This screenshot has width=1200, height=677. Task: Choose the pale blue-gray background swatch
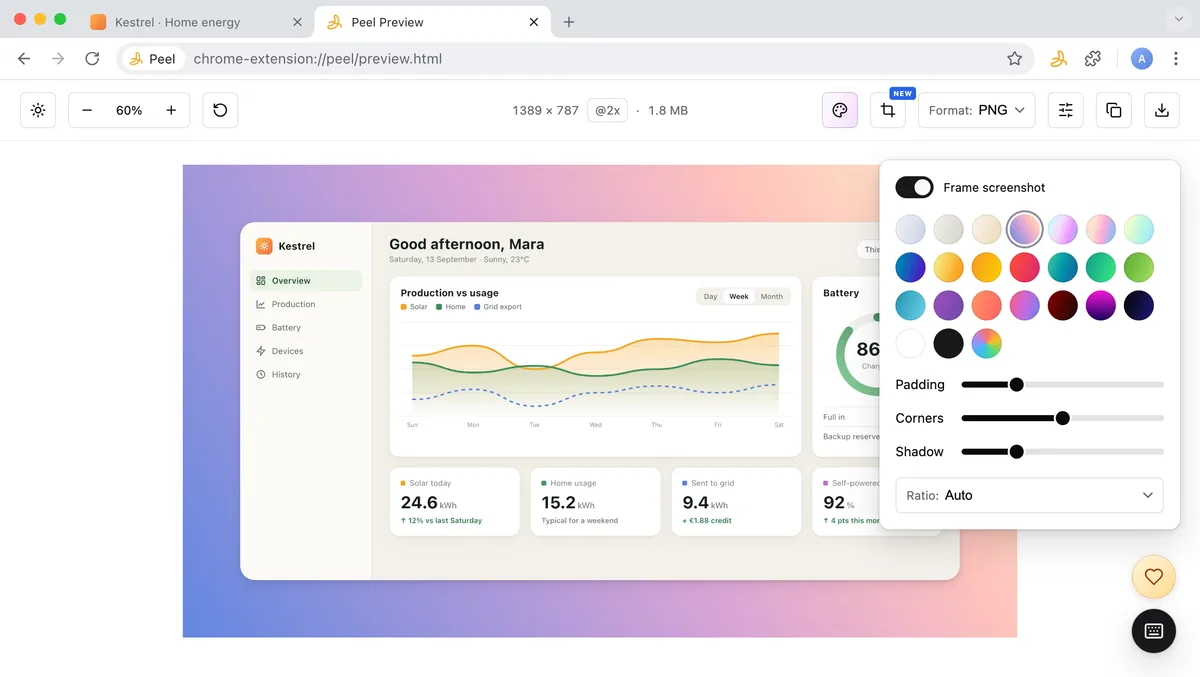pyautogui.click(x=910, y=229)
